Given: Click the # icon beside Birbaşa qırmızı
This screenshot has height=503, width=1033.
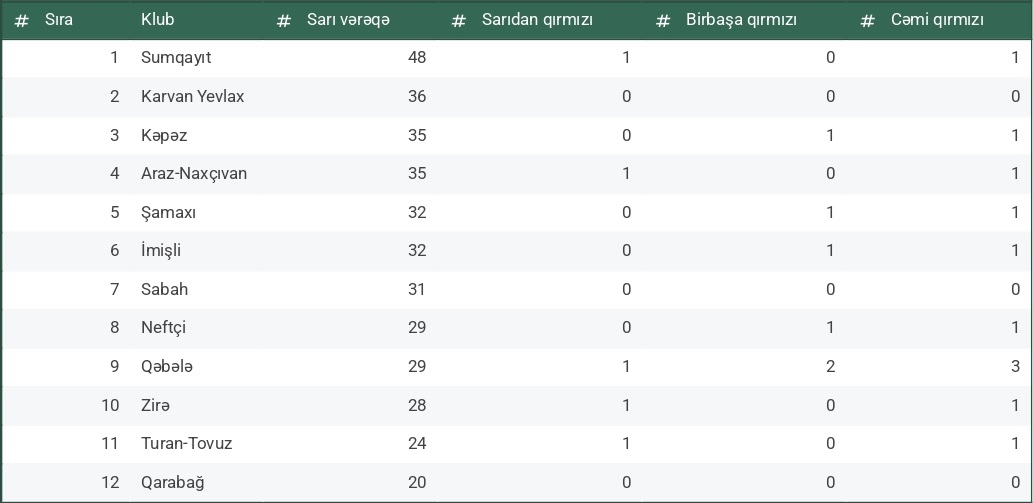Looking at the screenshot, I should 663,20.
